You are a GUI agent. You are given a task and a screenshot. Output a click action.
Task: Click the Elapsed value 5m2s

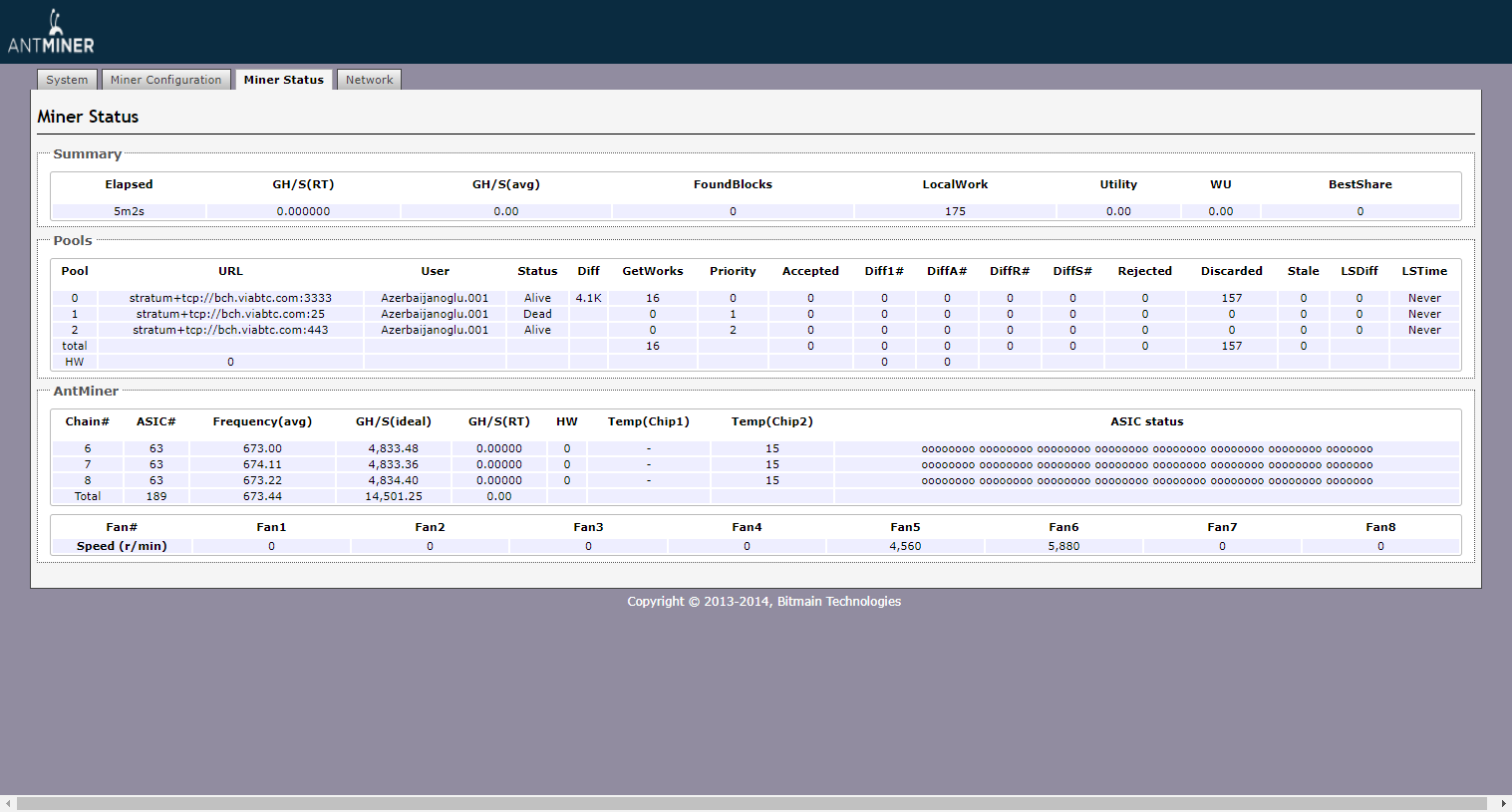(x=129, y=211)
